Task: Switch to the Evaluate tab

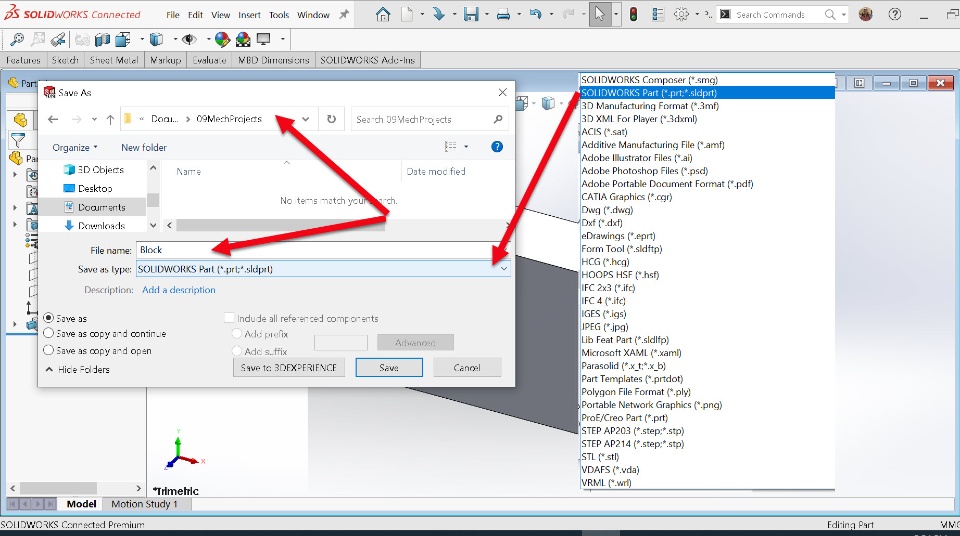Action: pyautogui.click(x=209, y=60)
